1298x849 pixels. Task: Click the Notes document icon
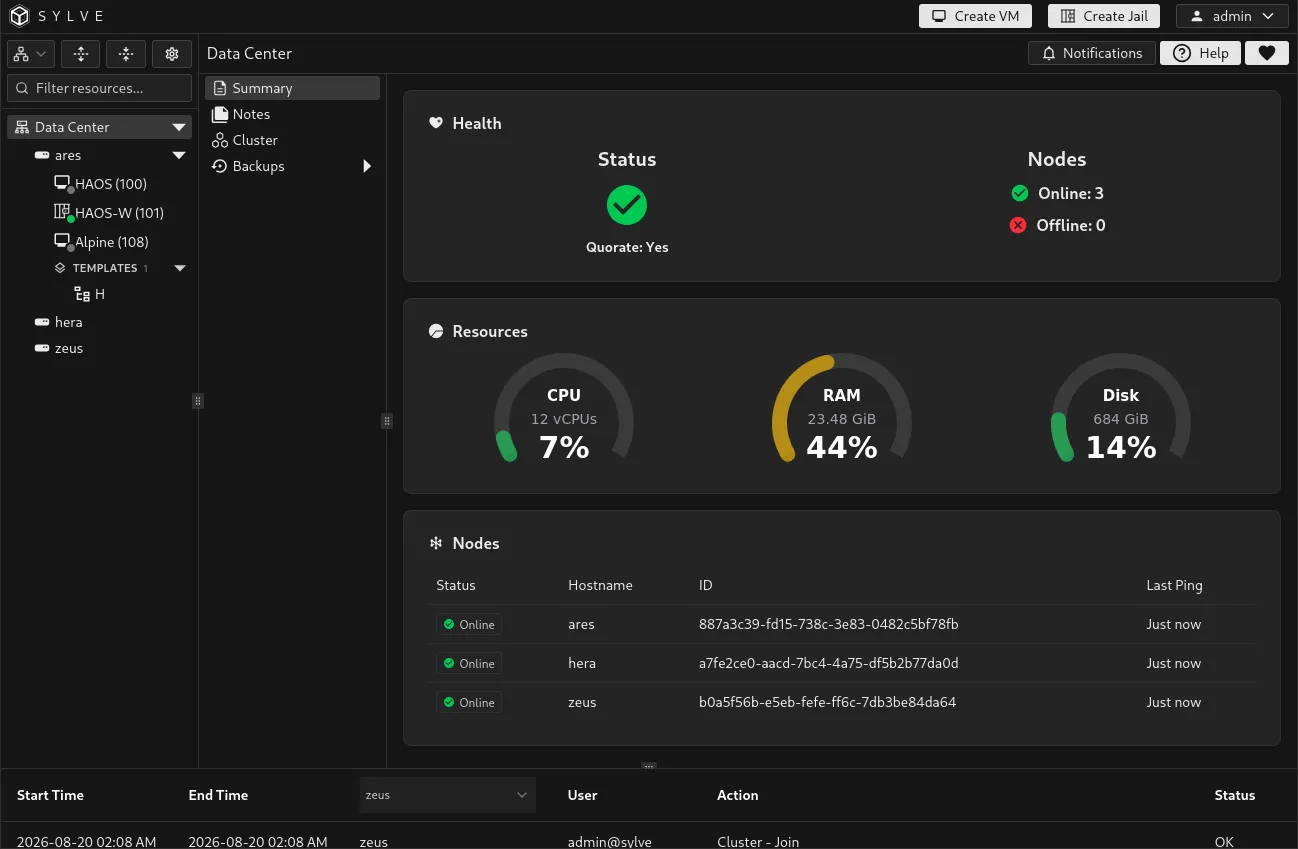(x=220, y=114)
